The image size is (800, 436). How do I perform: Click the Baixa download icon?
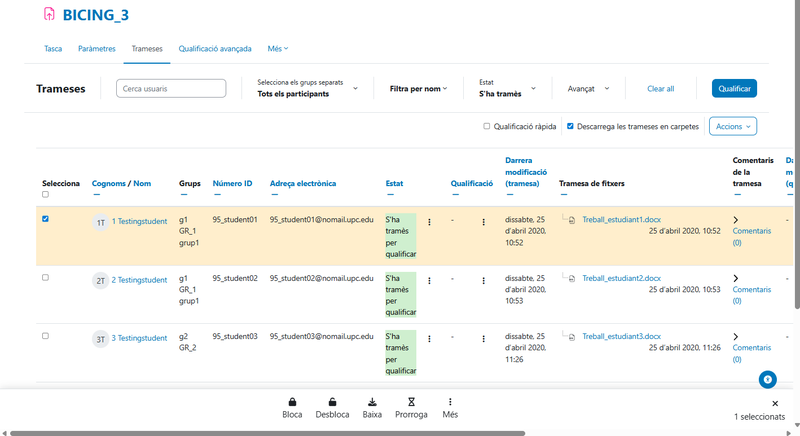point(372,401)
